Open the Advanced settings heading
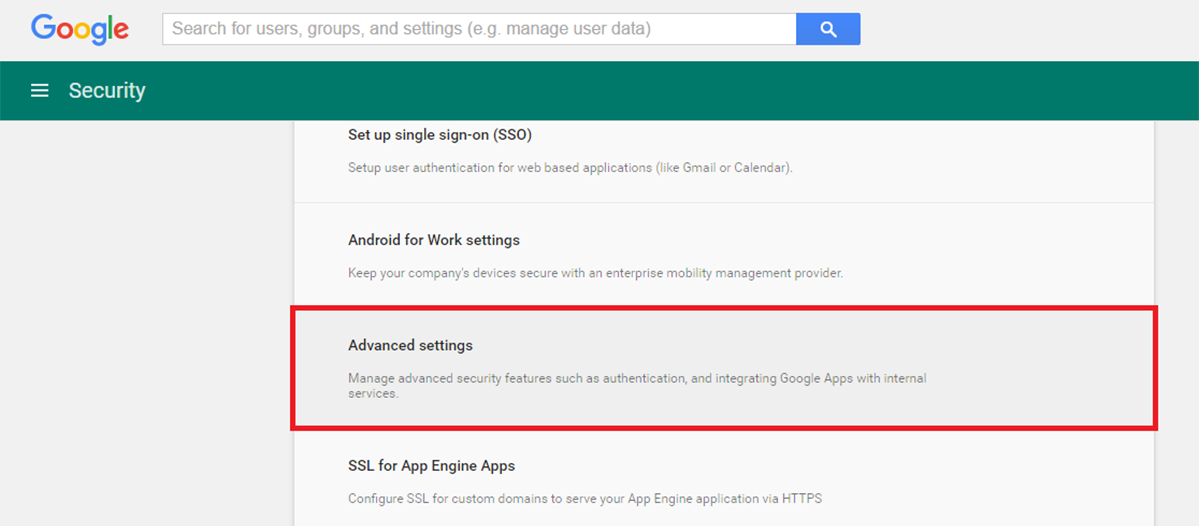Image resolution: width=1200 pixels, height=526 pixels. click(410, 345)
